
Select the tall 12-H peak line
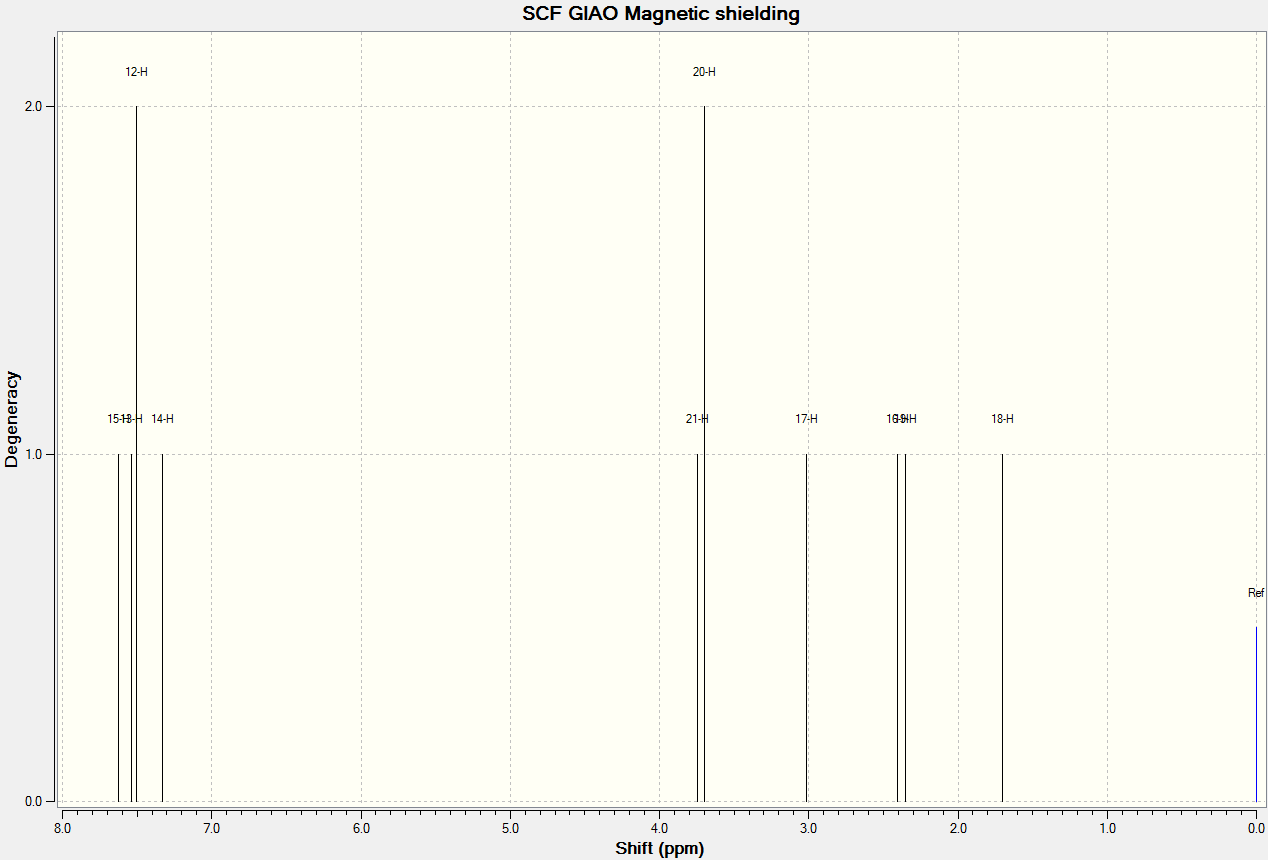[x=136, y=454]
